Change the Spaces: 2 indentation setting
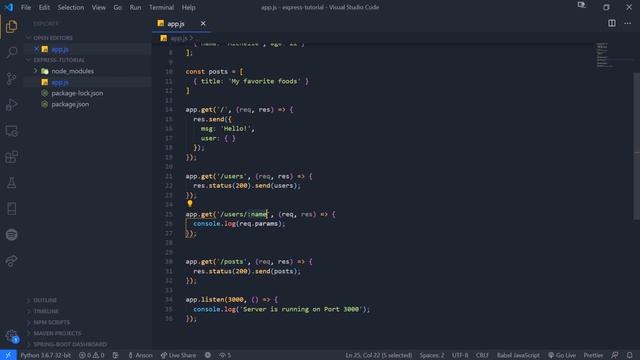 coord(432,355)
